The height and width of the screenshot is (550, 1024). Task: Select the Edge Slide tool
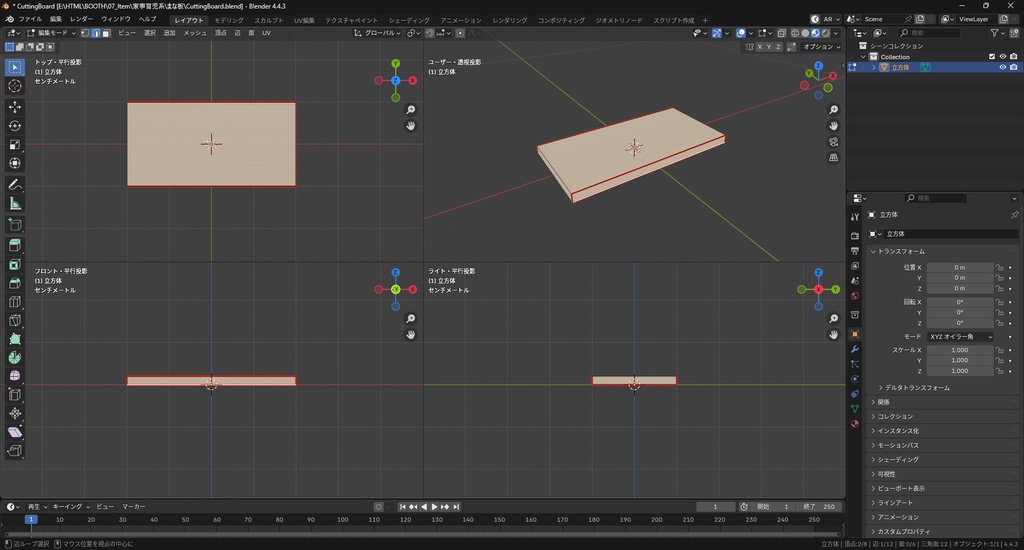coord(14,395)
